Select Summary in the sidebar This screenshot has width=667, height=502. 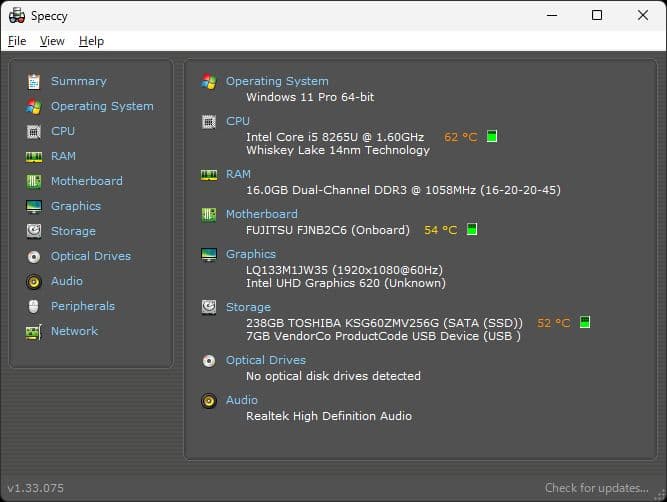click(x=79, y=81)
